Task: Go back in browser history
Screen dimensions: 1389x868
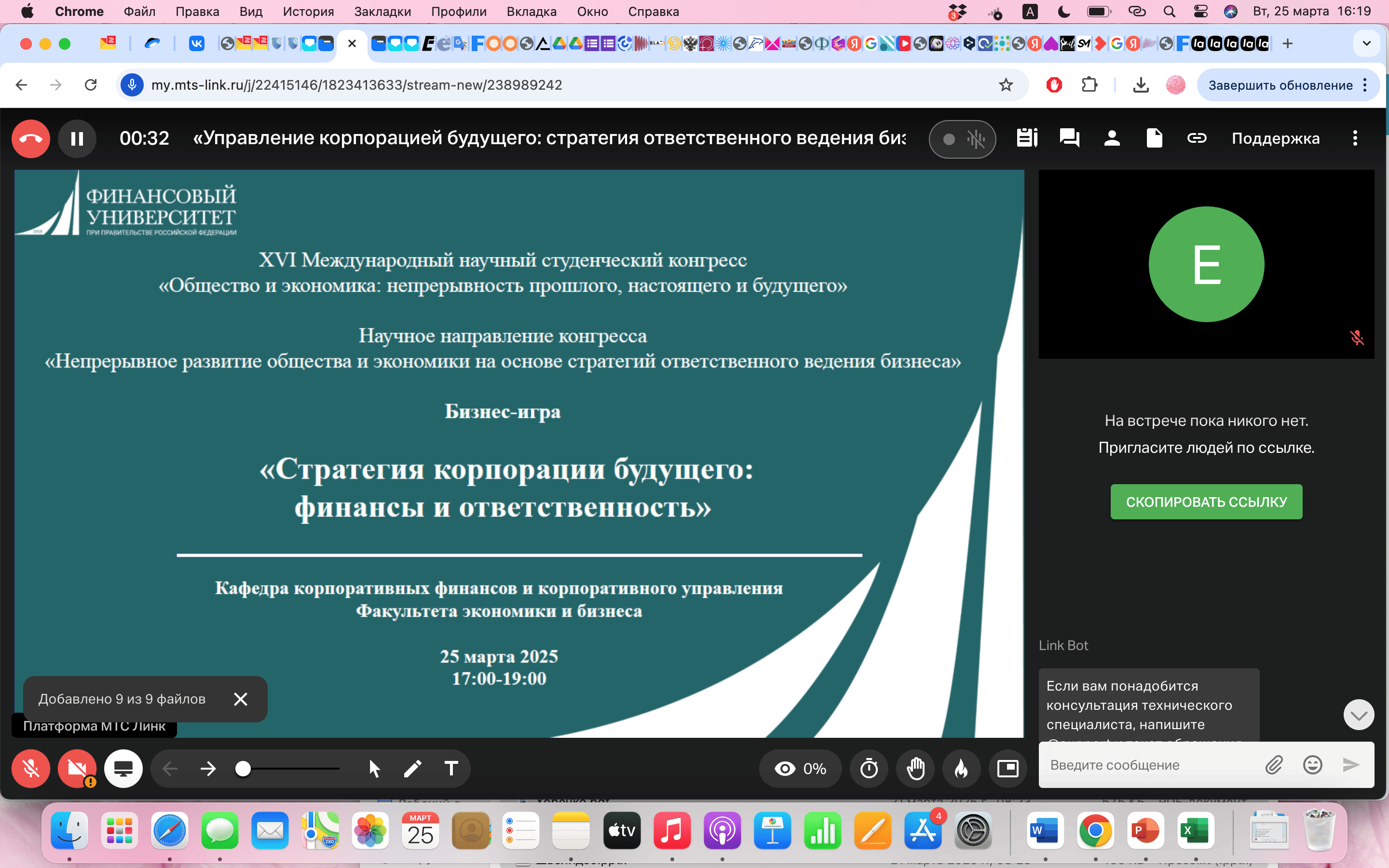Action: [22, 85]
